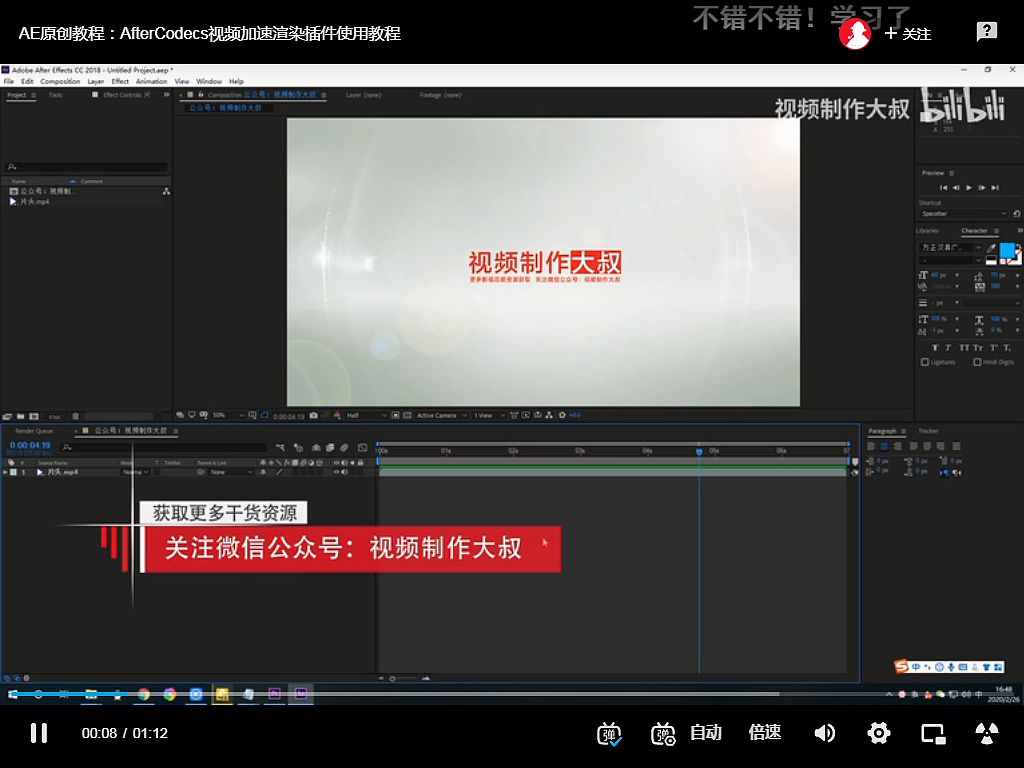1024x768 pixels.
Task: Enable the Ligatures checkbox
Action: coord(924,362)
